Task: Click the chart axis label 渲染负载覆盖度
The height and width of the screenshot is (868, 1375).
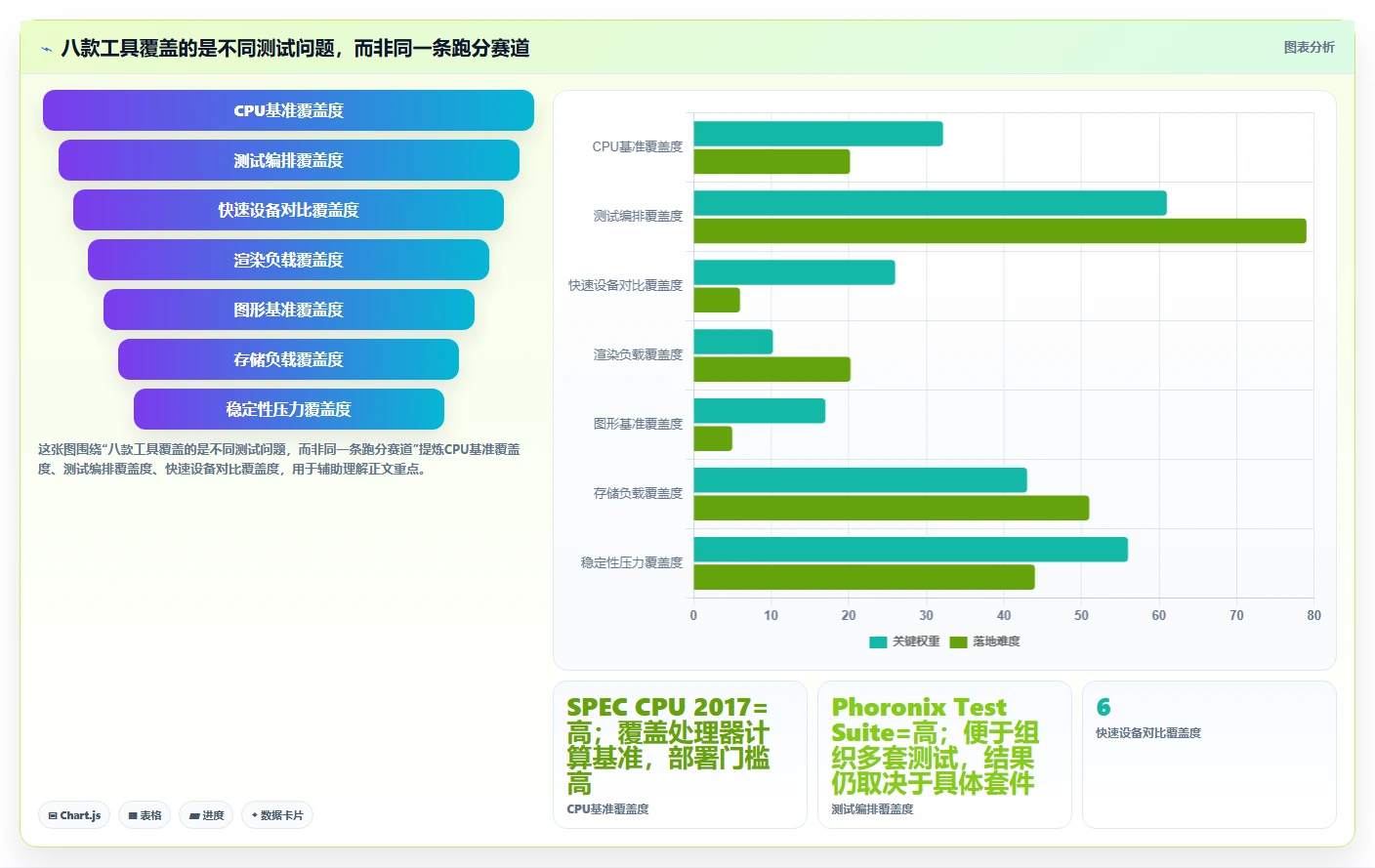Action: pyautogui.click(x=638, y=355)
